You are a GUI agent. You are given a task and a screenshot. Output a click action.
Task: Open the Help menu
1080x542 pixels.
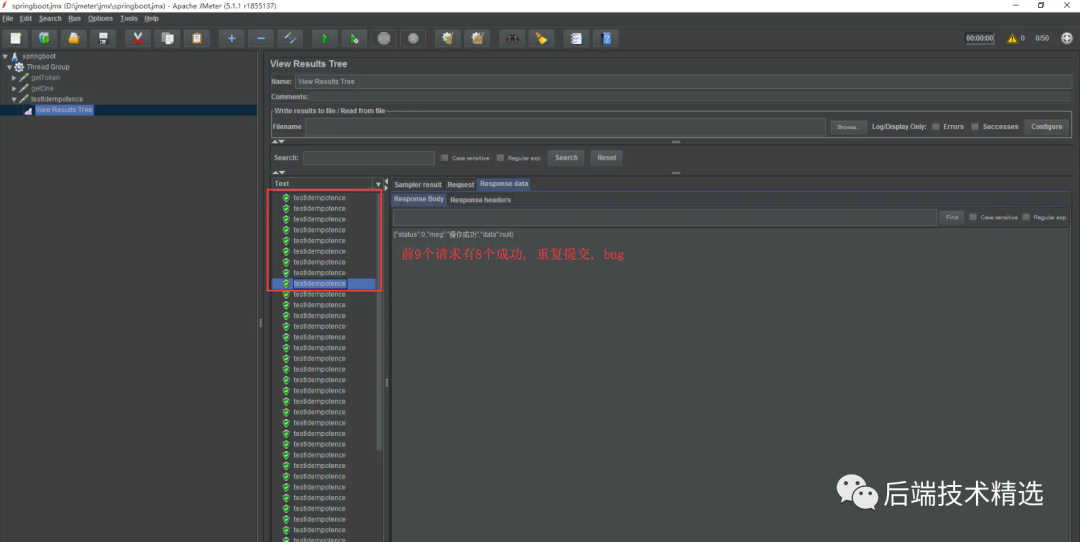point(152,19)
